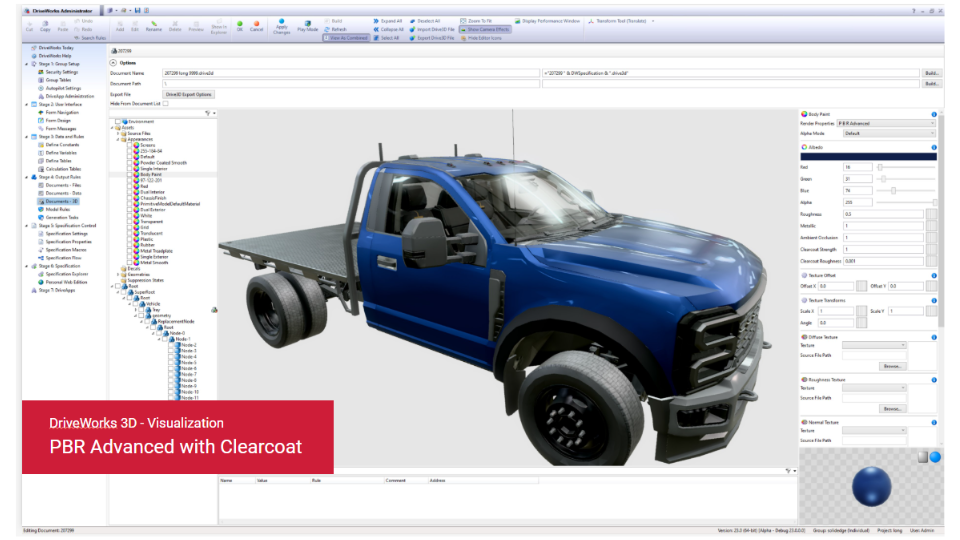This screenshot has height=540, width=960.
Task: Open Group Tables in the navigation
Action: [x=55, y=80]
